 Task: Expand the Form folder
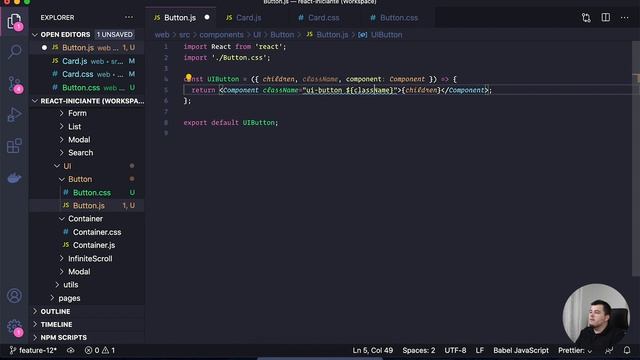(x=77, y=113)
